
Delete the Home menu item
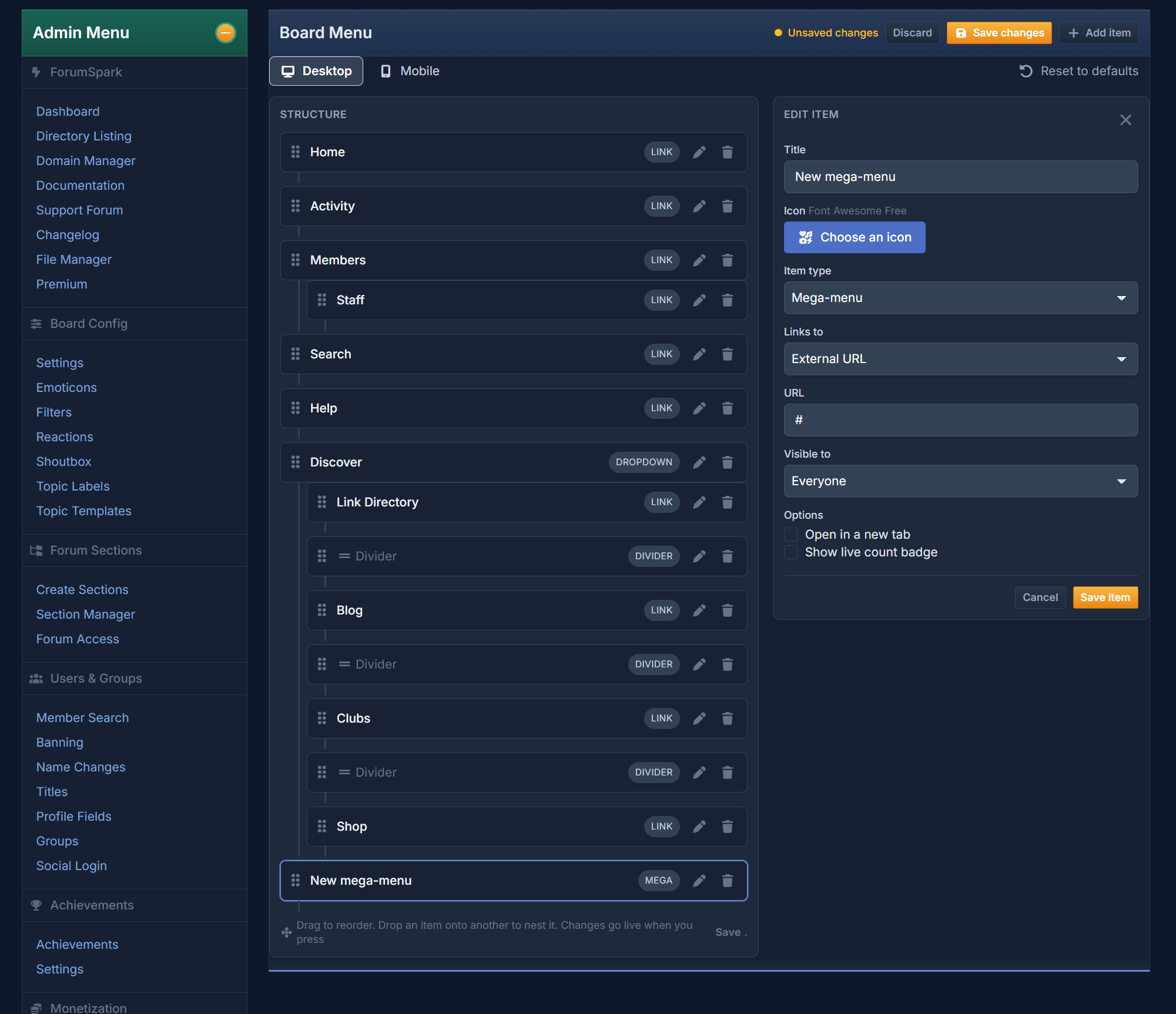click(727, 152)
